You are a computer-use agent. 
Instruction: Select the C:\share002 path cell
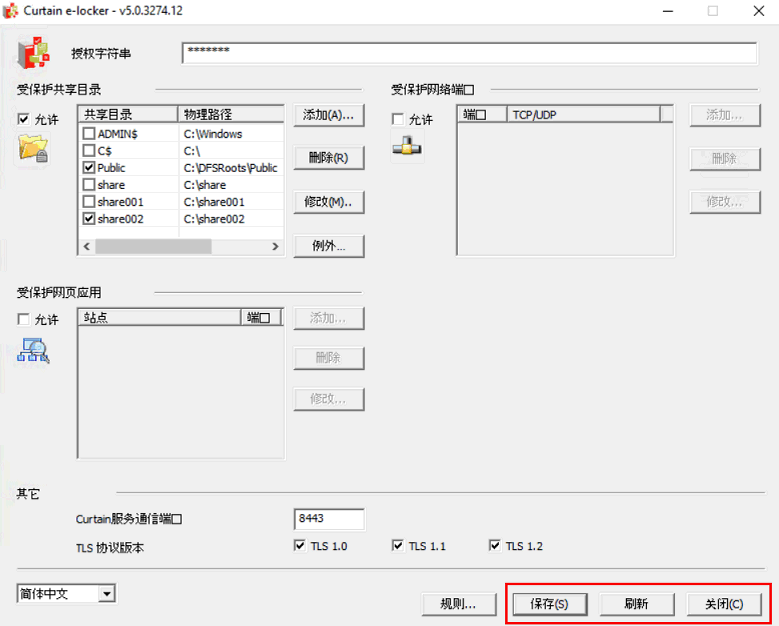[x=214, y=219]
